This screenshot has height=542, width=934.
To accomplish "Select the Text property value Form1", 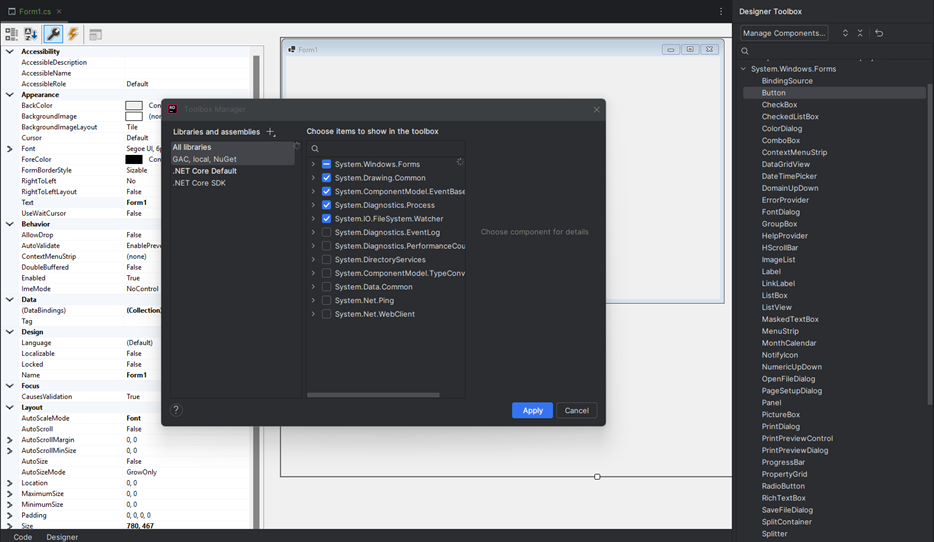I will click(136, 203).
